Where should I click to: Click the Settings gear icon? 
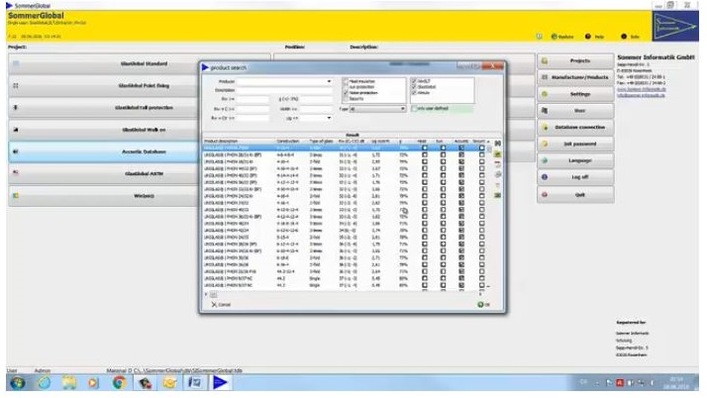545,94
